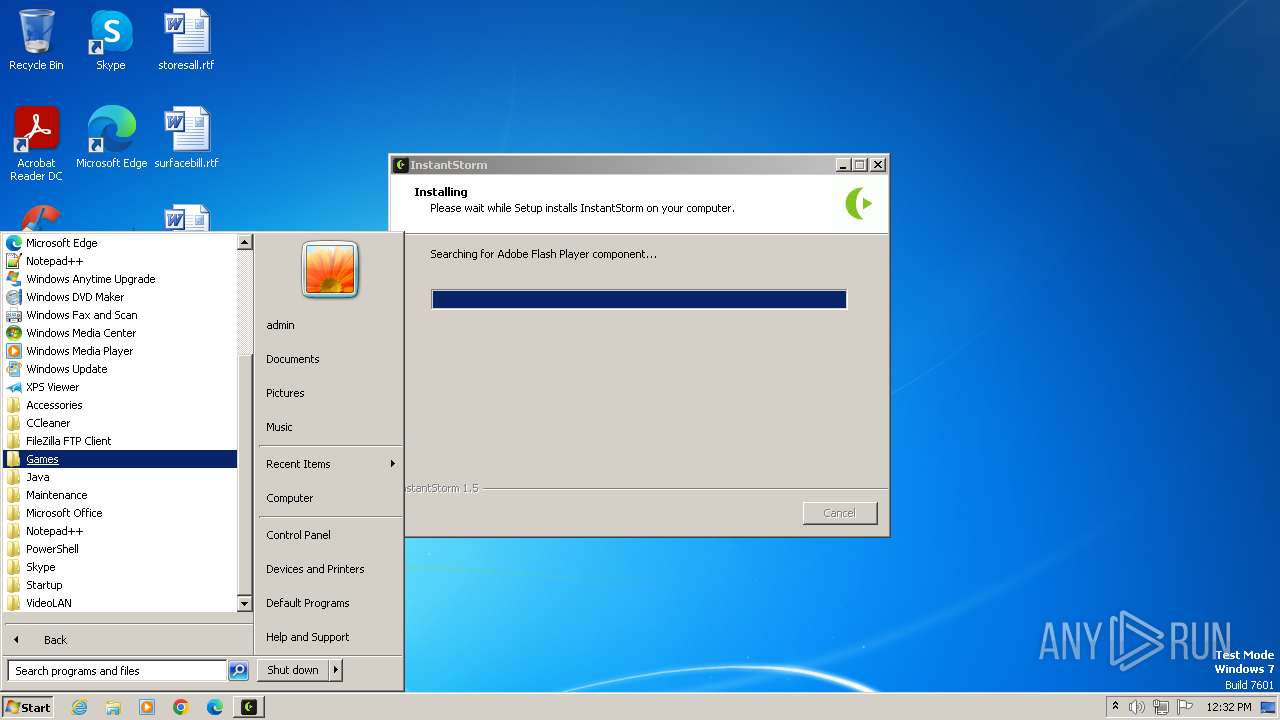The width and height of the screenshot is (1280, 720).
Task: Expand the Recent Items submenu
Action: tap(330, 464)
